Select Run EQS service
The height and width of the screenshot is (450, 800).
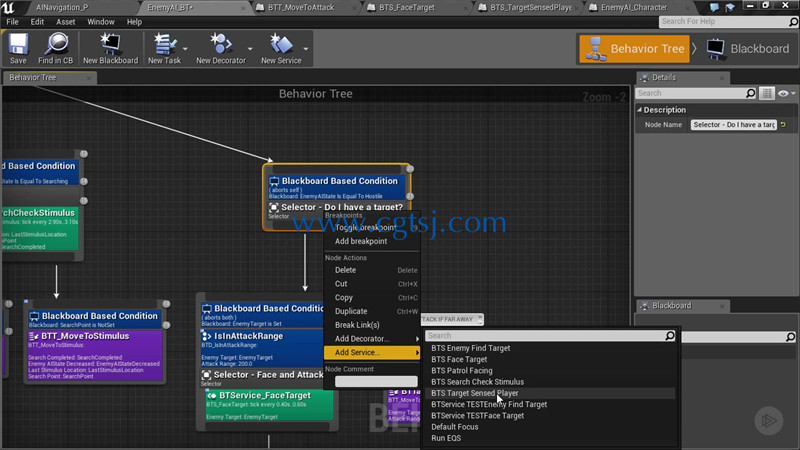pyautogui.click(x=550, y=438)
